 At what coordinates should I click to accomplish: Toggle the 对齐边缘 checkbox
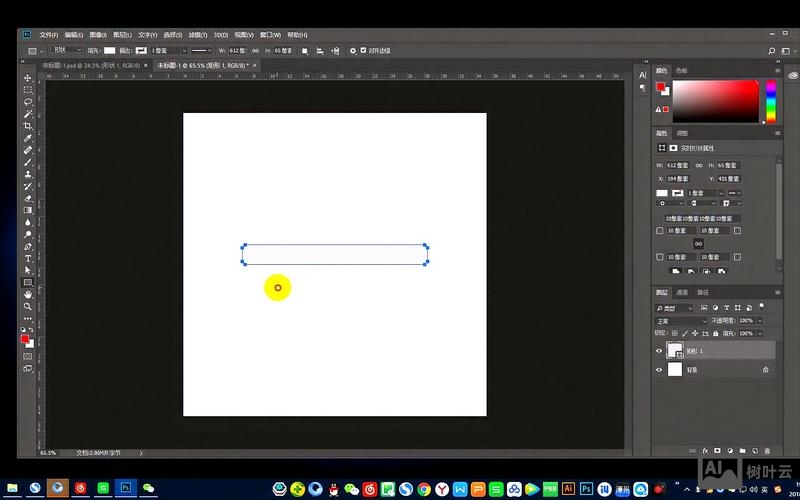(x=364, y=50)
